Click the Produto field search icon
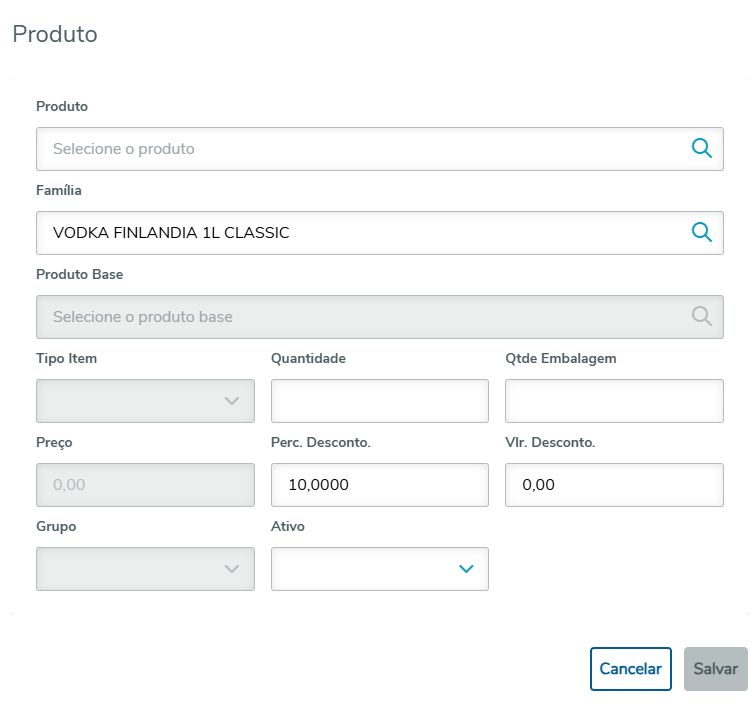755x706 pixels. pyautogui.click(x=702, y=149)
